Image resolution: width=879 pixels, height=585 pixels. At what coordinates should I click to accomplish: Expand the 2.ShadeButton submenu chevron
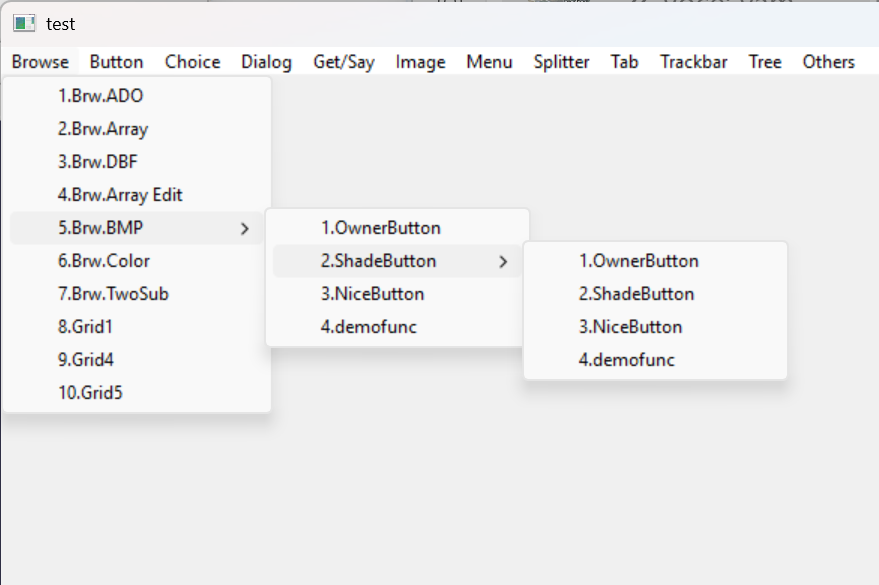503,262
